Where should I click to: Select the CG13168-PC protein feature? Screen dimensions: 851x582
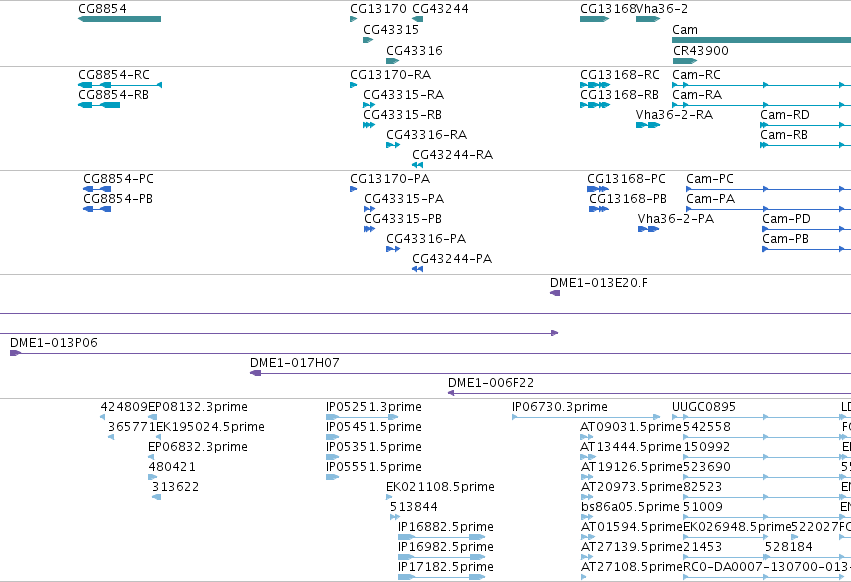pos(598,189)
